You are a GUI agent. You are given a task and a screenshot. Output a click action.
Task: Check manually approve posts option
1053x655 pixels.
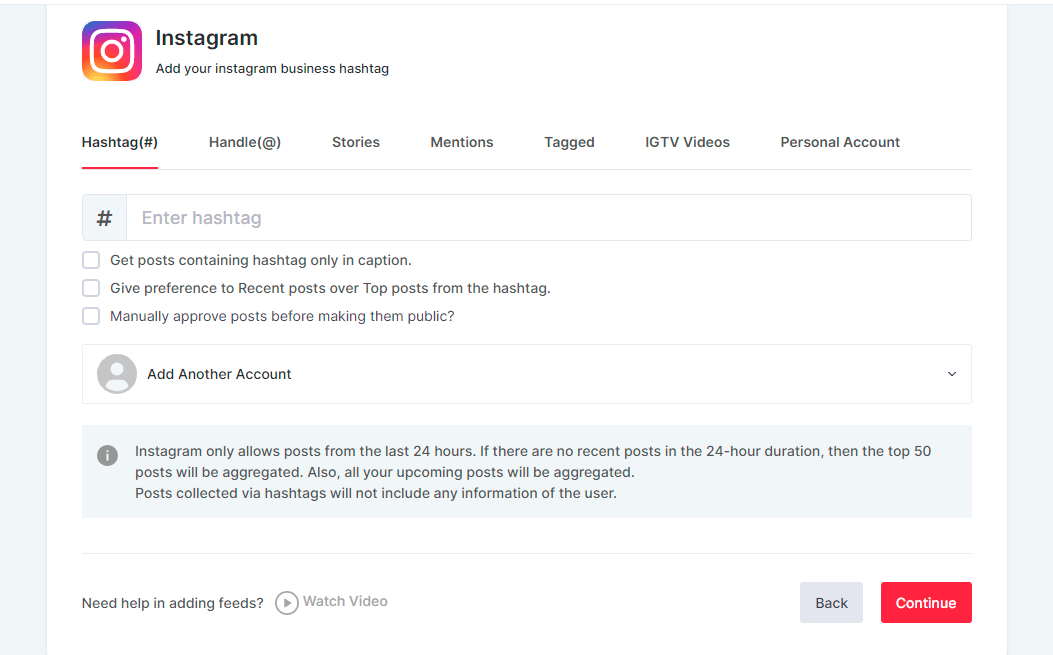91,316
